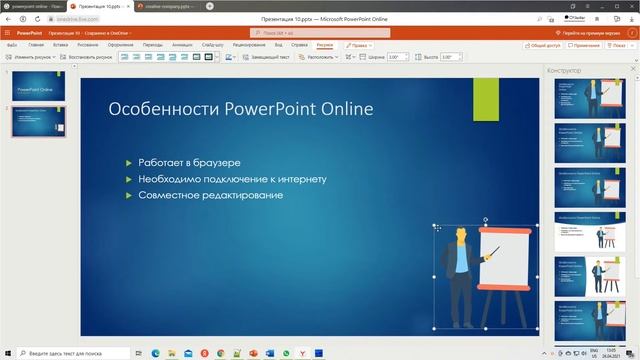This screenshot has height=360, width=640.
Task: Open the Оформление ribbon tab
Action: tap(120, 45)
